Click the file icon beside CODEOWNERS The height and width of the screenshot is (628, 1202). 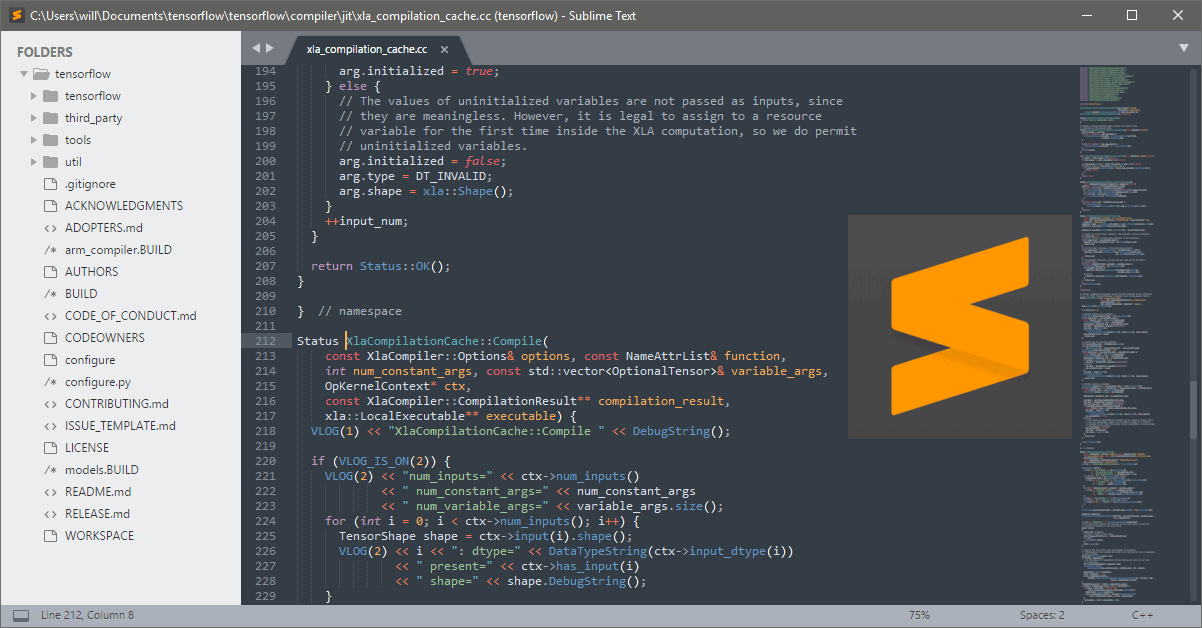pos(50,338)
